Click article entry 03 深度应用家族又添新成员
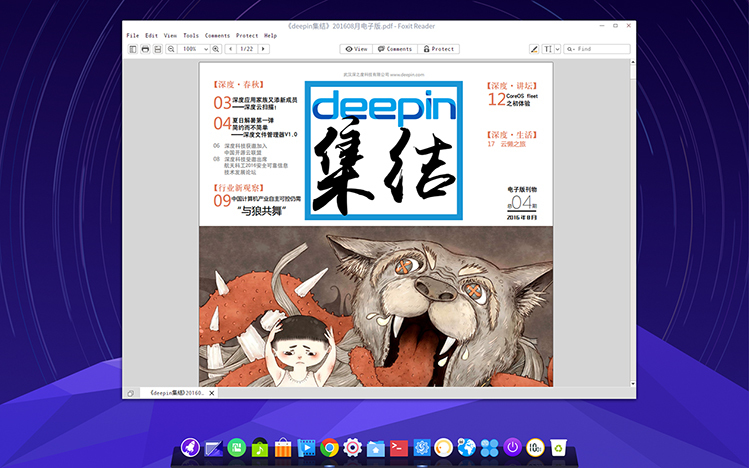Screen dimensions: 749x468 (x=255, y=103)
